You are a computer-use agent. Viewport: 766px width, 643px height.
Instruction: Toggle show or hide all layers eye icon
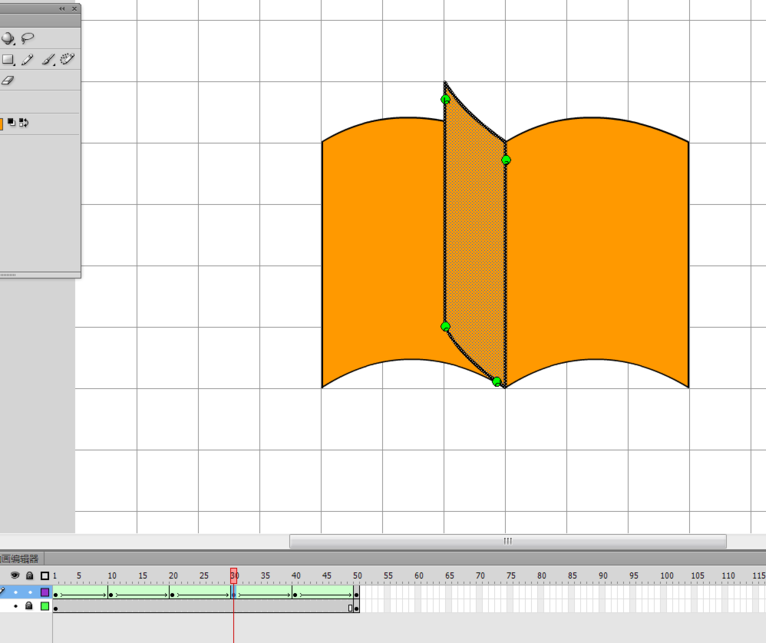click(x=15, y=576)
